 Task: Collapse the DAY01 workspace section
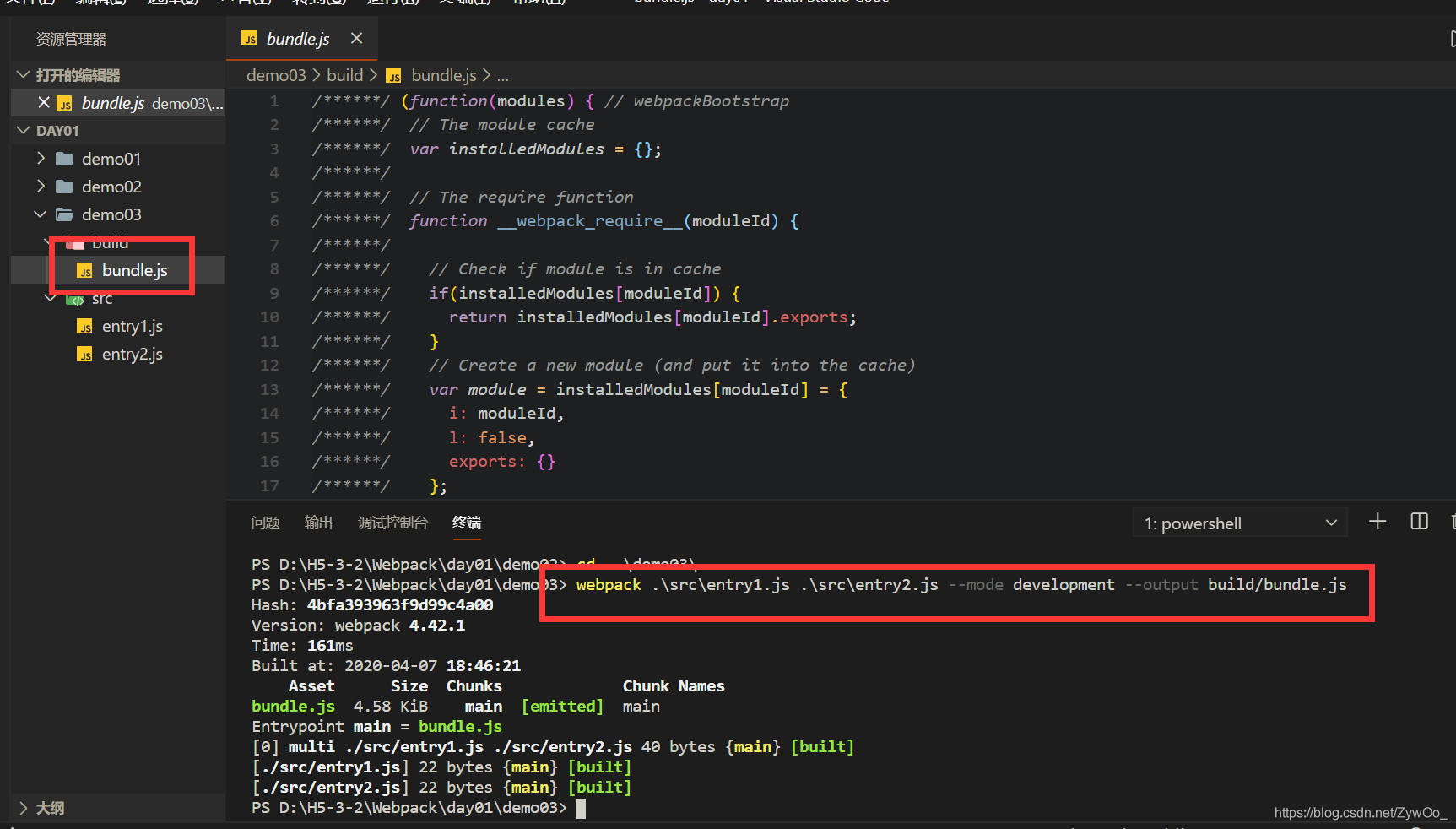click(23, 130)
